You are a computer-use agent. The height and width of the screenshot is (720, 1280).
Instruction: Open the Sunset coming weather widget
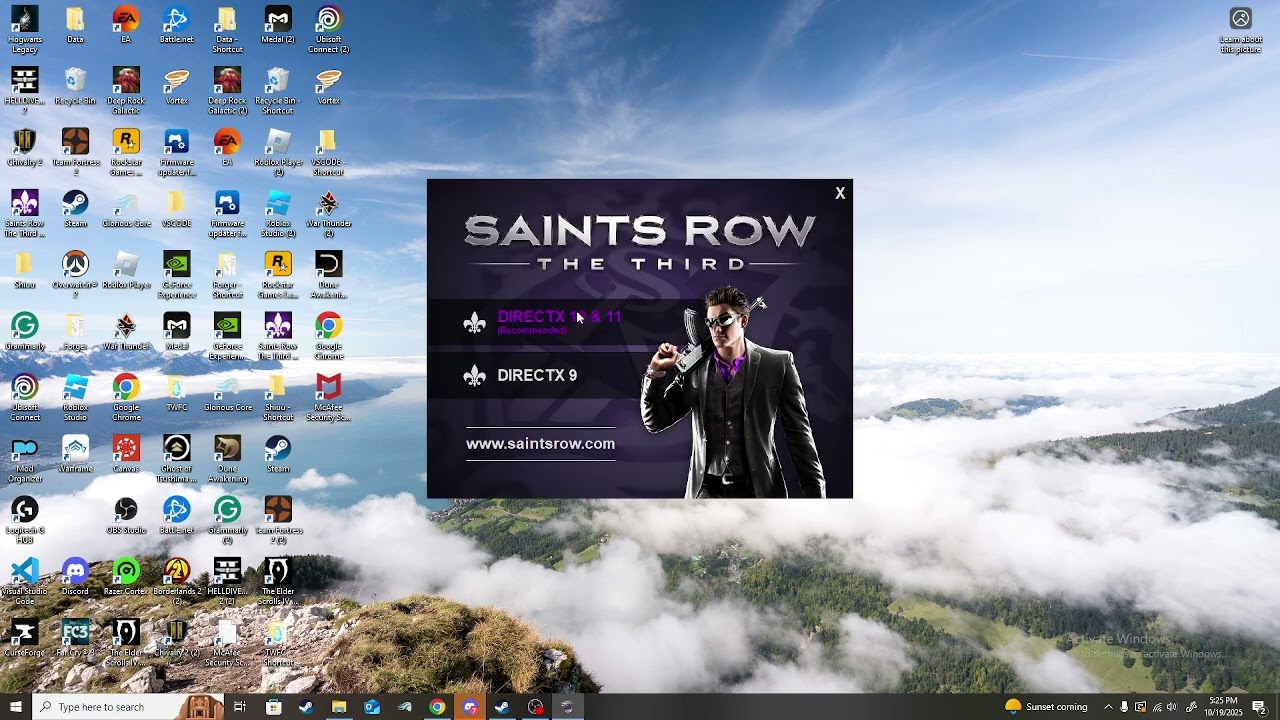click(x=1046, y=707)
